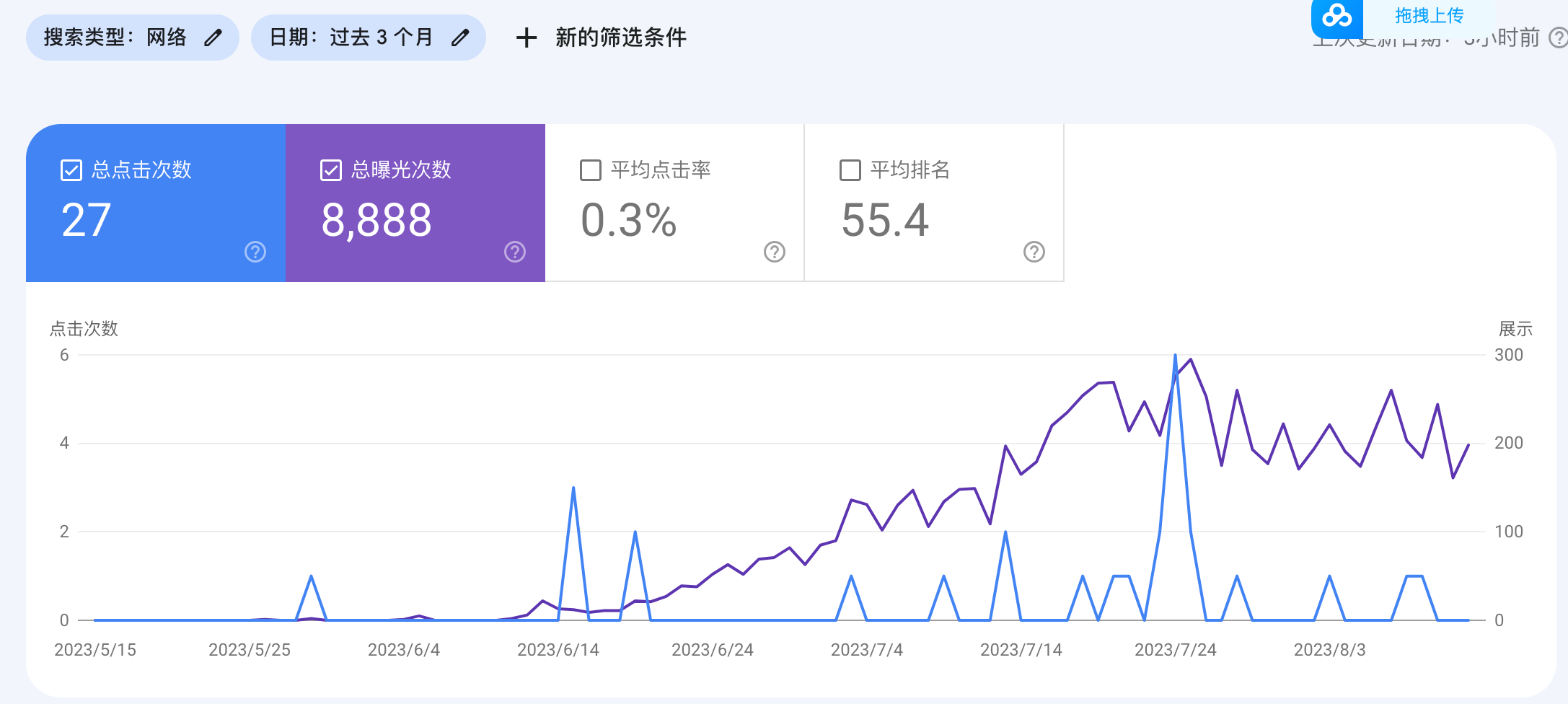Click the 总曝光次数 value 8,888
The width and height of the screenshot is (1568, 704).
pyautogui.click(x=376, y=220)
